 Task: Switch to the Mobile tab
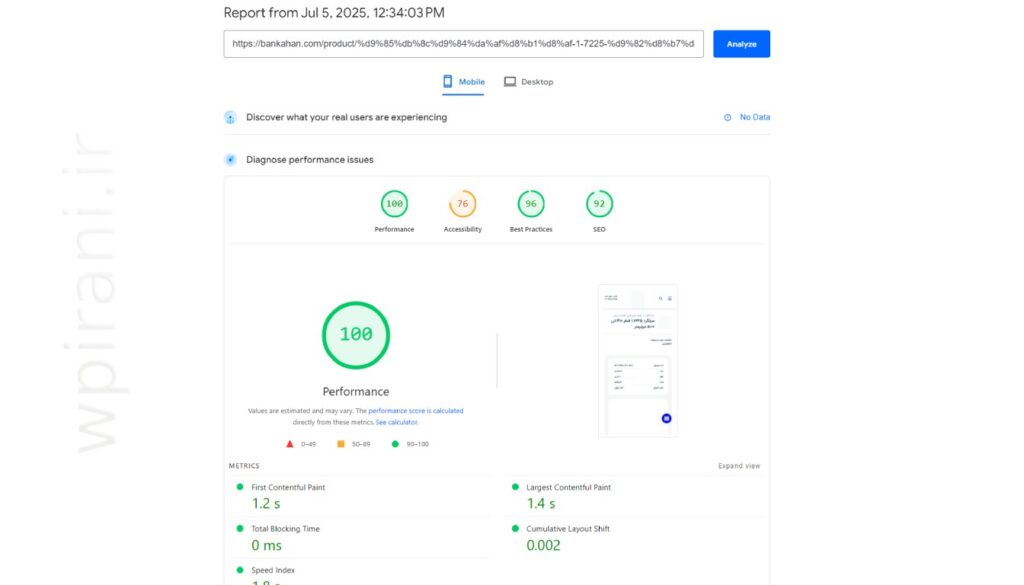click(462, 81)
